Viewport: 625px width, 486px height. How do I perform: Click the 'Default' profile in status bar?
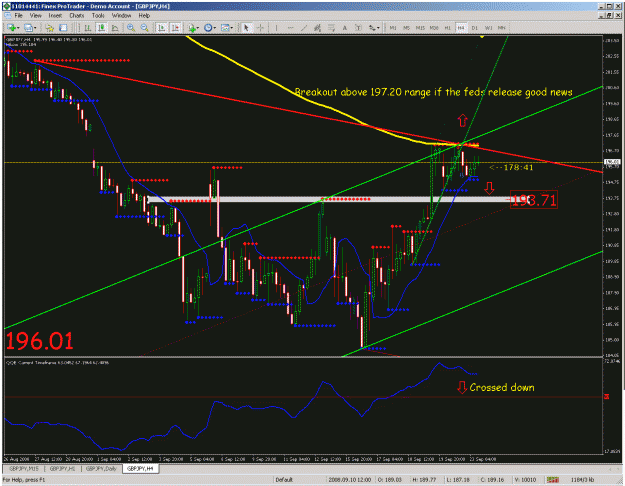[x=284, y=480]
